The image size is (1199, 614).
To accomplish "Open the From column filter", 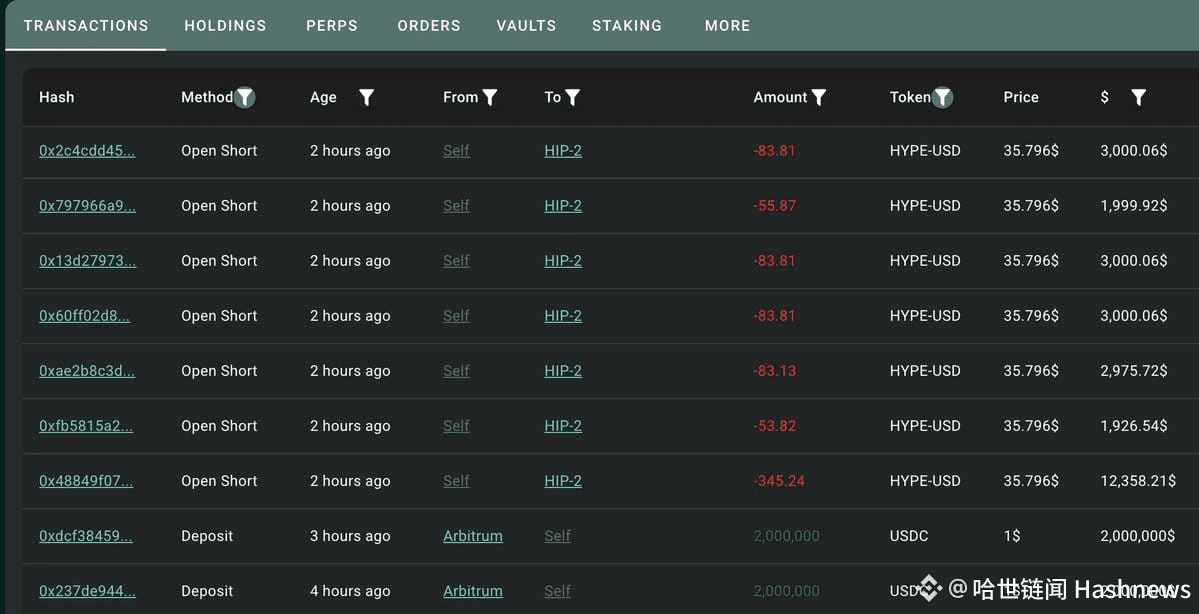I will pos(490,97).
